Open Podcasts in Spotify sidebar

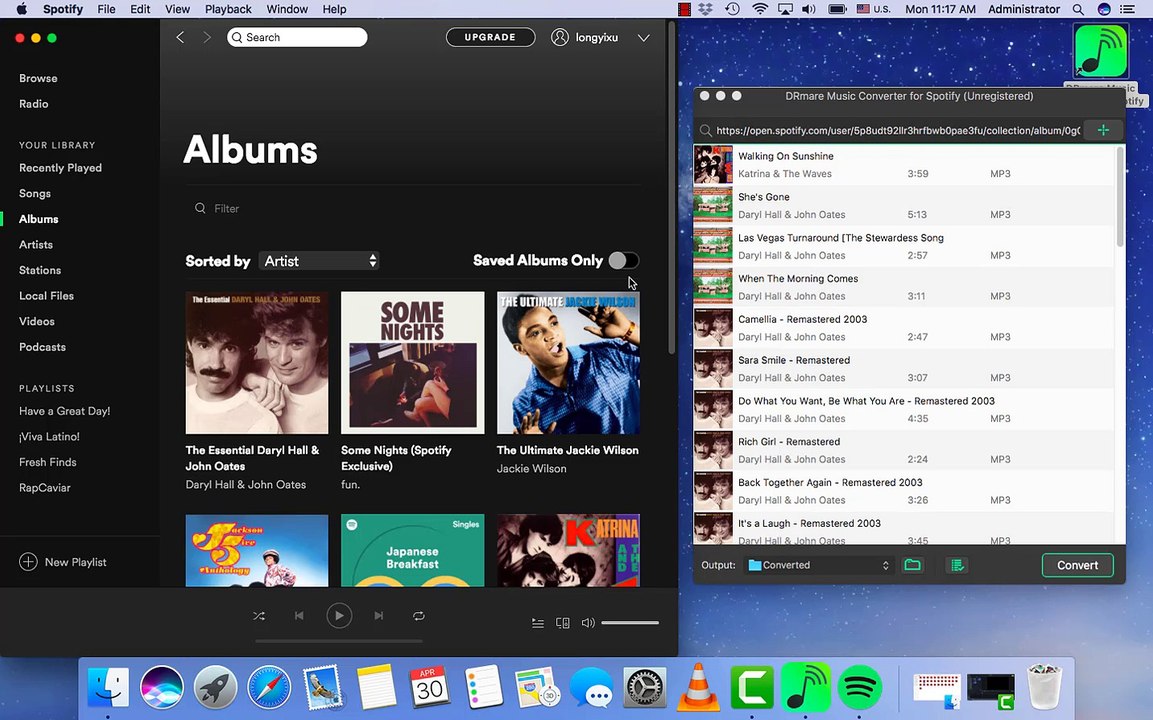(43, 346)
